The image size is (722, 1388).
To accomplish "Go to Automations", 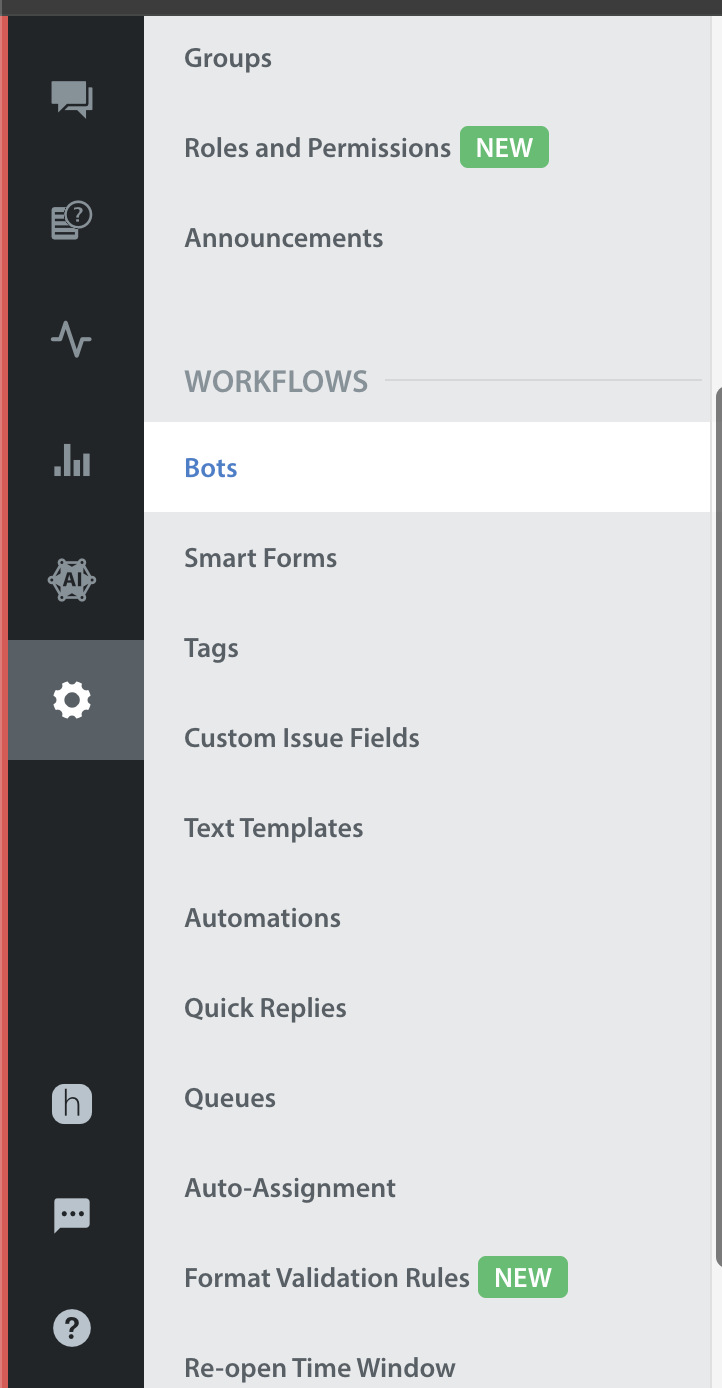I will [263, 918].
